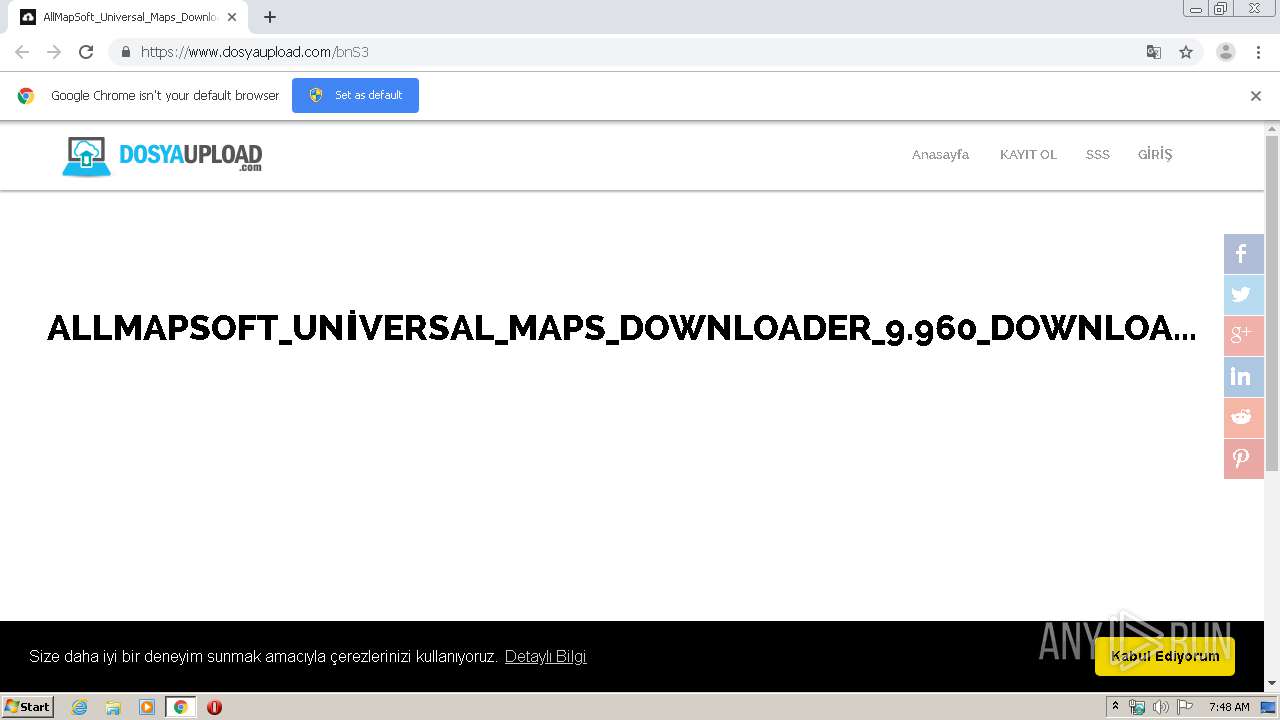Screen dimensions: 1280x720
Task: Open KAYIT OL registration page
Action: (x=1028, y=155)
